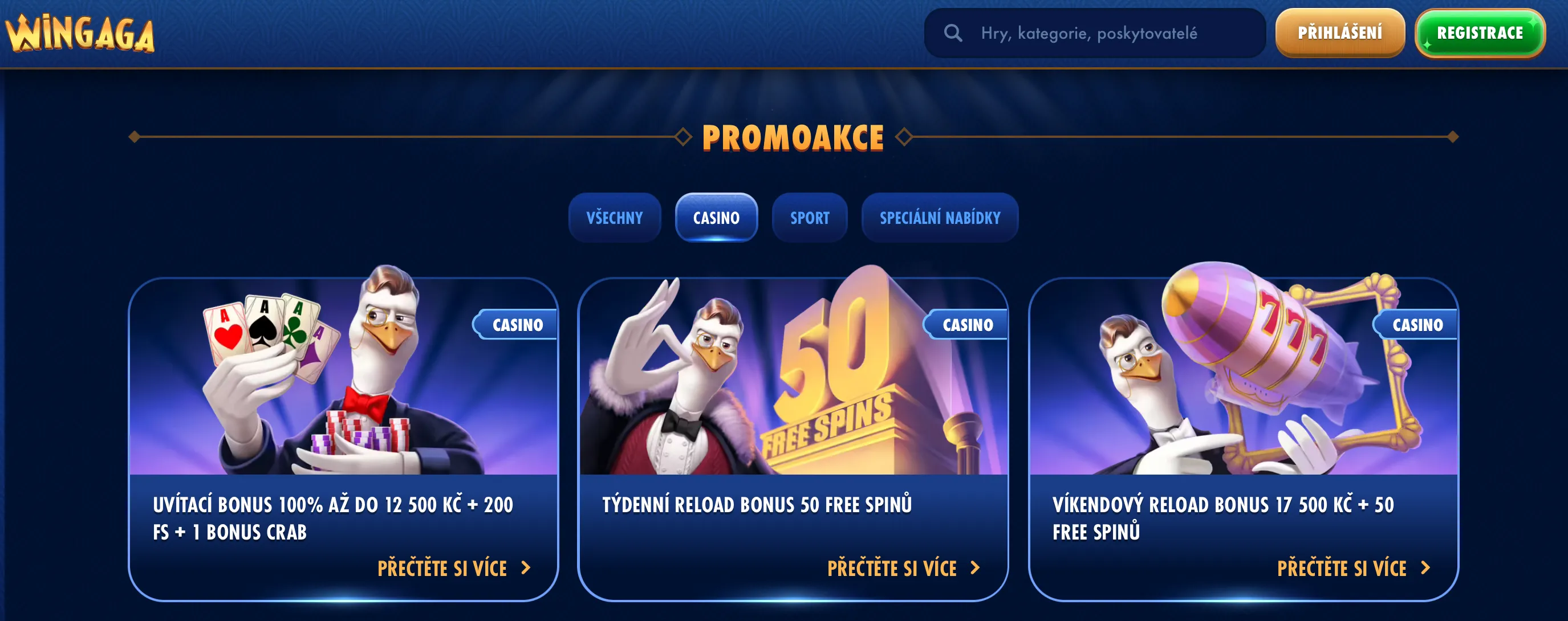Switch to the Sport tab
This screenshot has width=1568, height=621.
coord(810,218)
